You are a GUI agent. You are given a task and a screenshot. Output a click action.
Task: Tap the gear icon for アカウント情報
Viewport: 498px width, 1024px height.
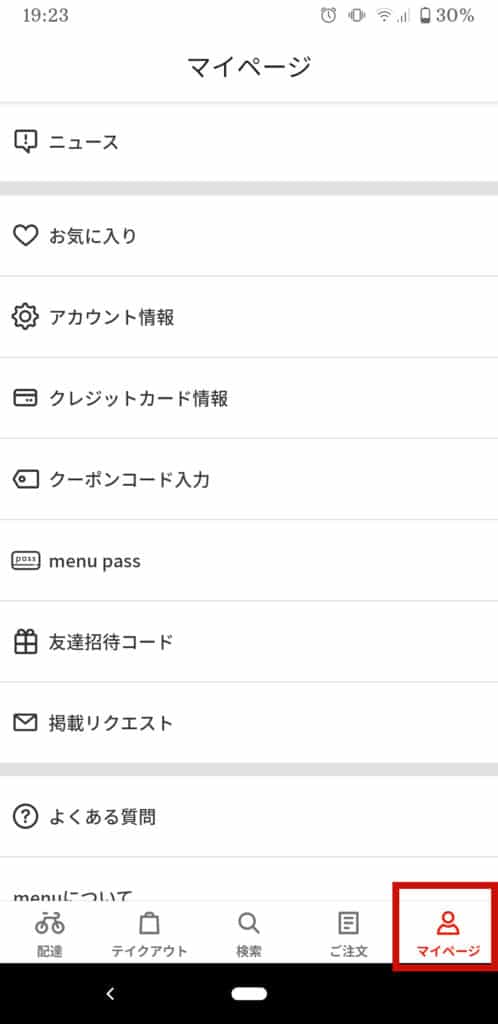pos(25,317)
